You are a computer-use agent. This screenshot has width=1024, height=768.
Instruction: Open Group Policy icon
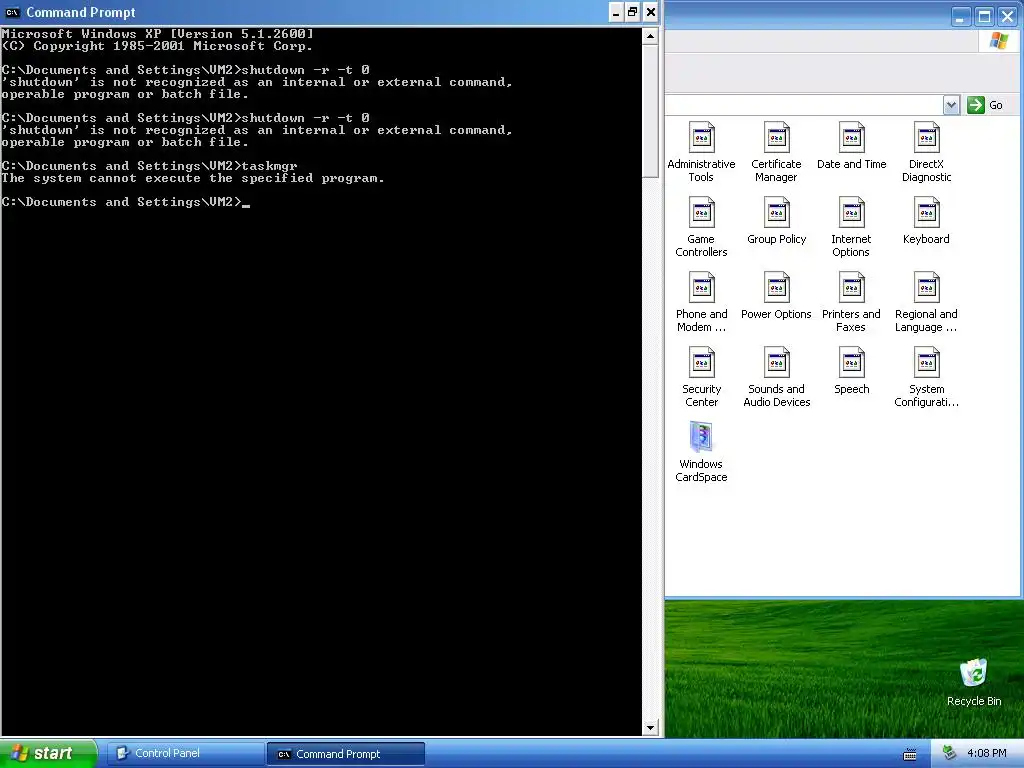point(776,221)
